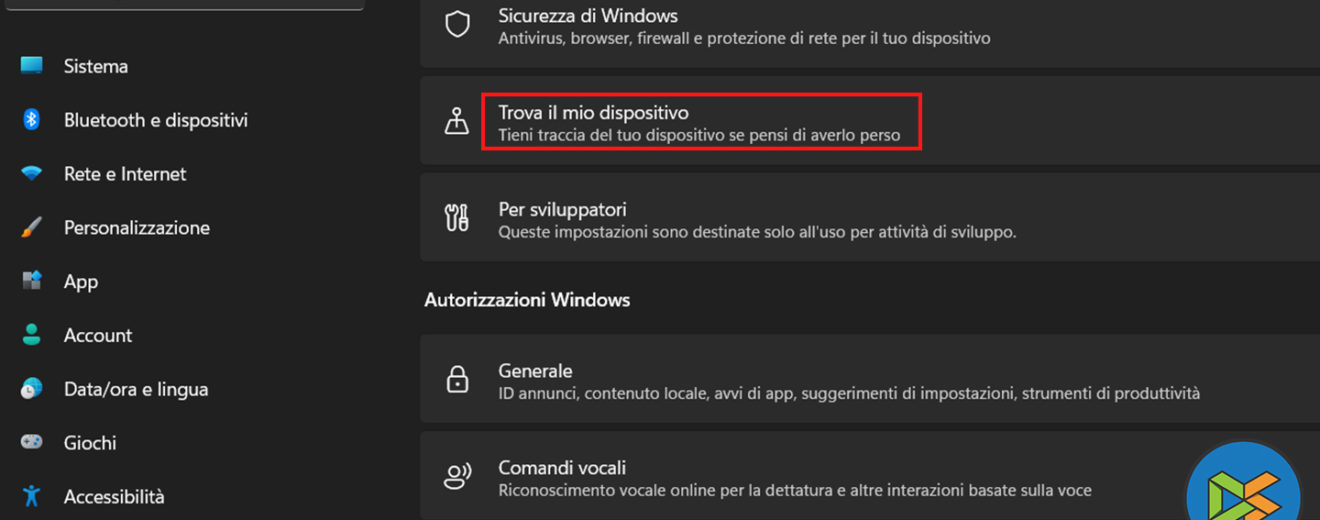Select Account in the settings sidebar

click(x=98, y=335)
